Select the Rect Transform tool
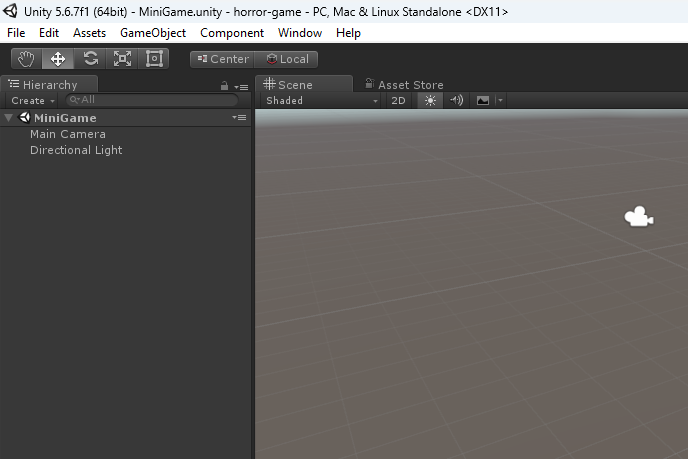Screen dimensions: 688x459 154,59
